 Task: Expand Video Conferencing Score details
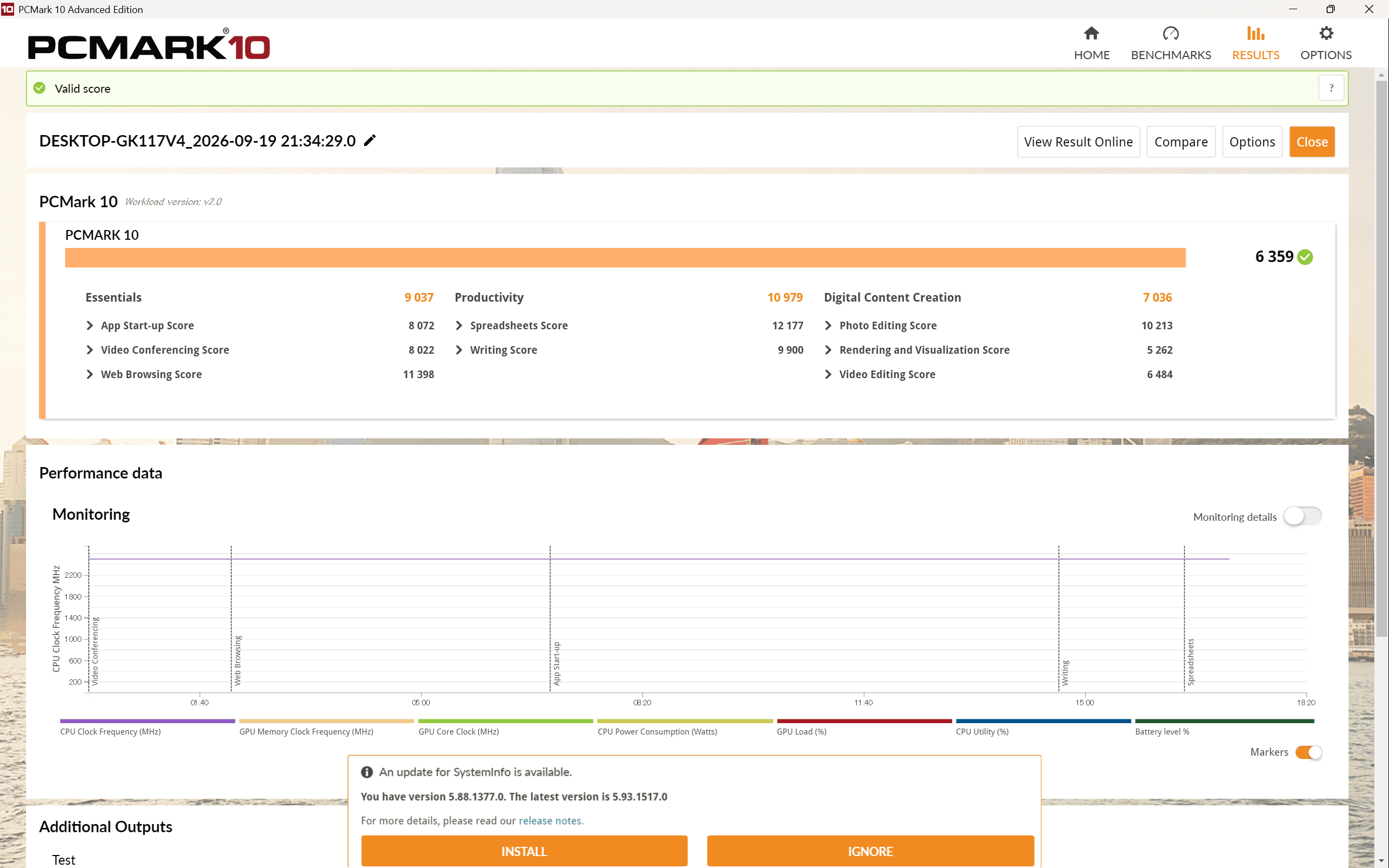[x=90, y=349]
